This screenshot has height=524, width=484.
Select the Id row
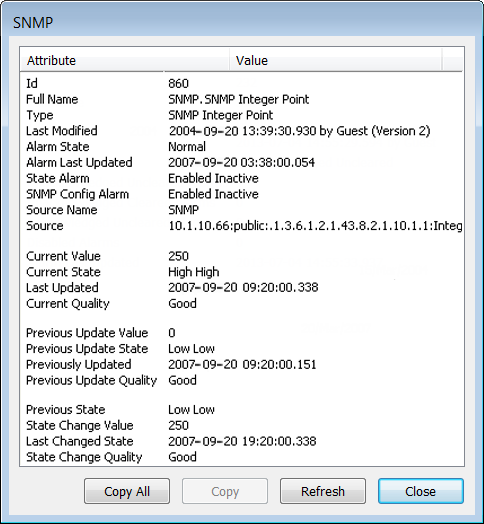tap(241, 84)
